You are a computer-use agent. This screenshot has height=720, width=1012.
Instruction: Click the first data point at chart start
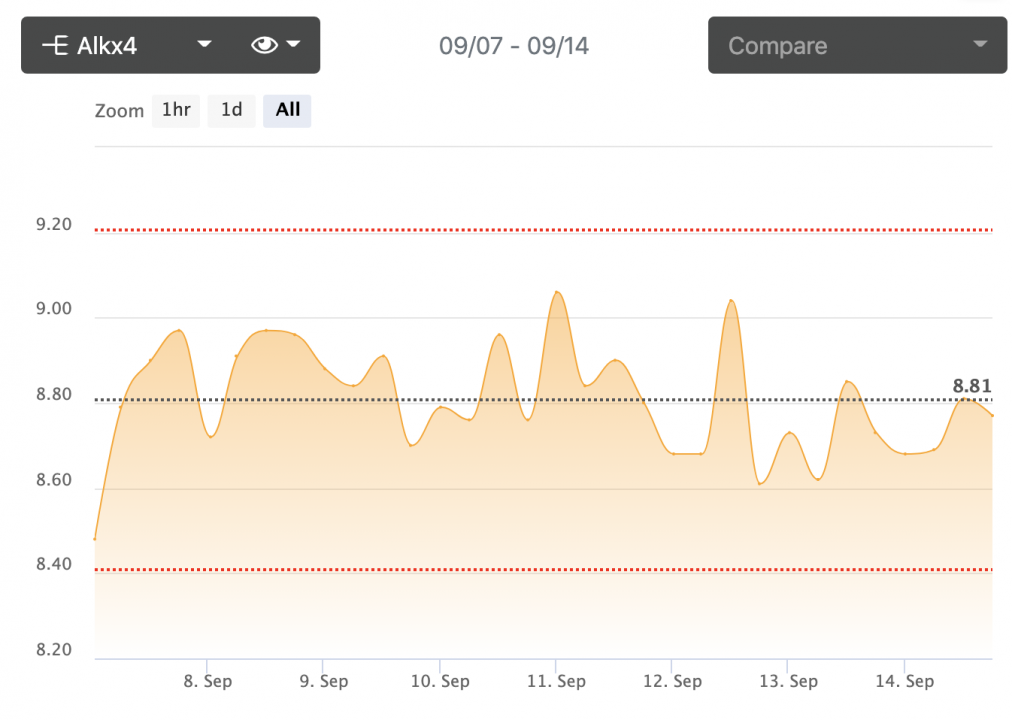[x=95, y=539]
